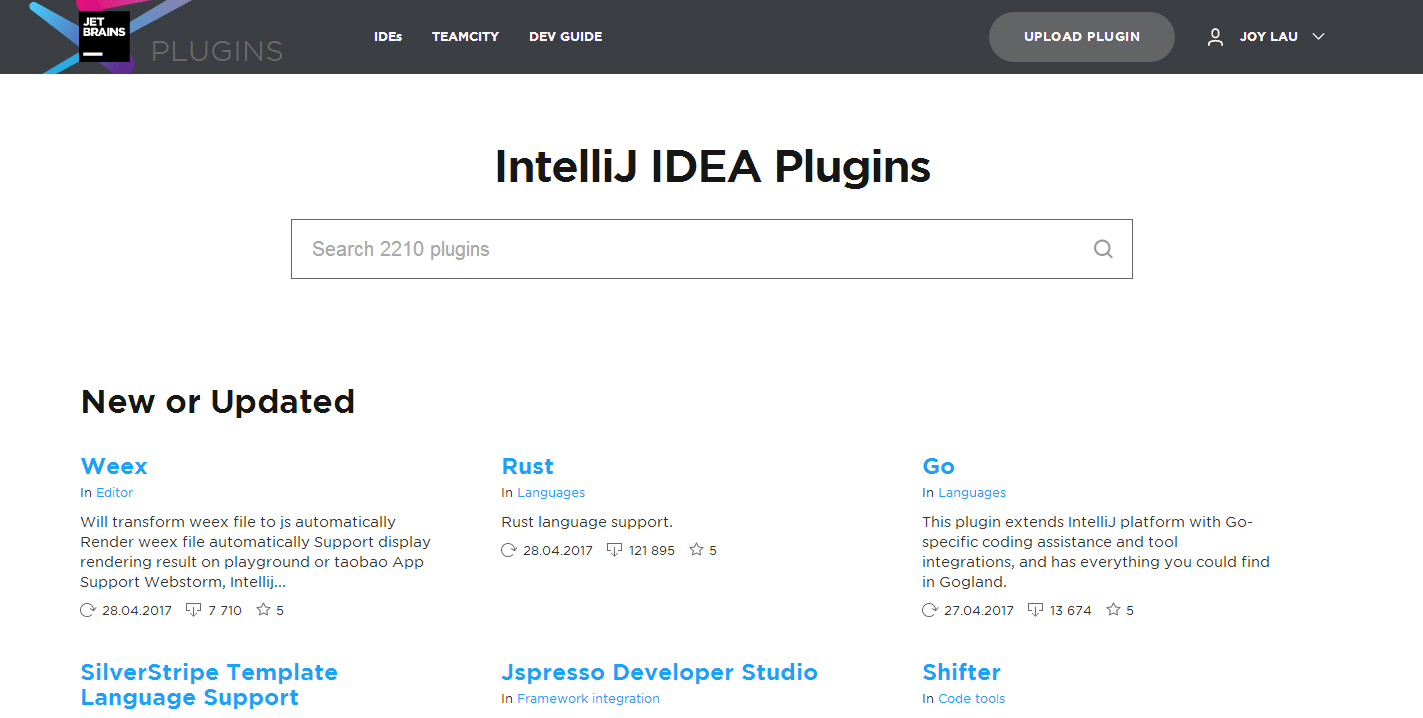Click the Go update date icon

click(x=930, y=610)
